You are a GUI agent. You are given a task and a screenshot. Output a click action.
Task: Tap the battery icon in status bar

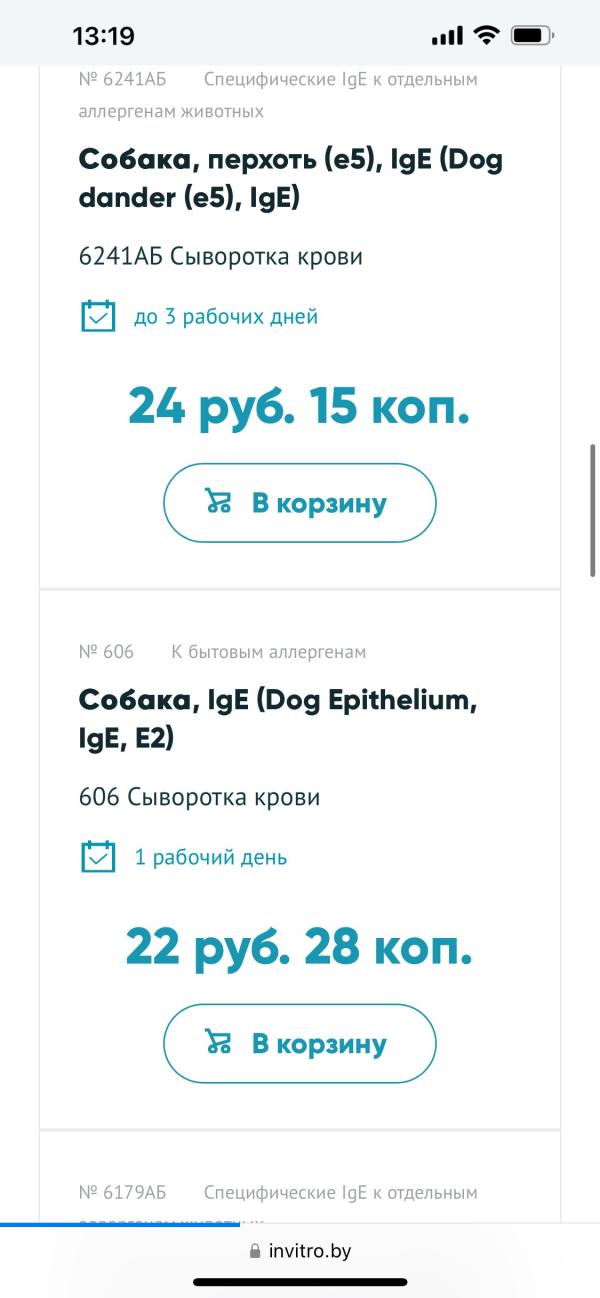(531, 36)
